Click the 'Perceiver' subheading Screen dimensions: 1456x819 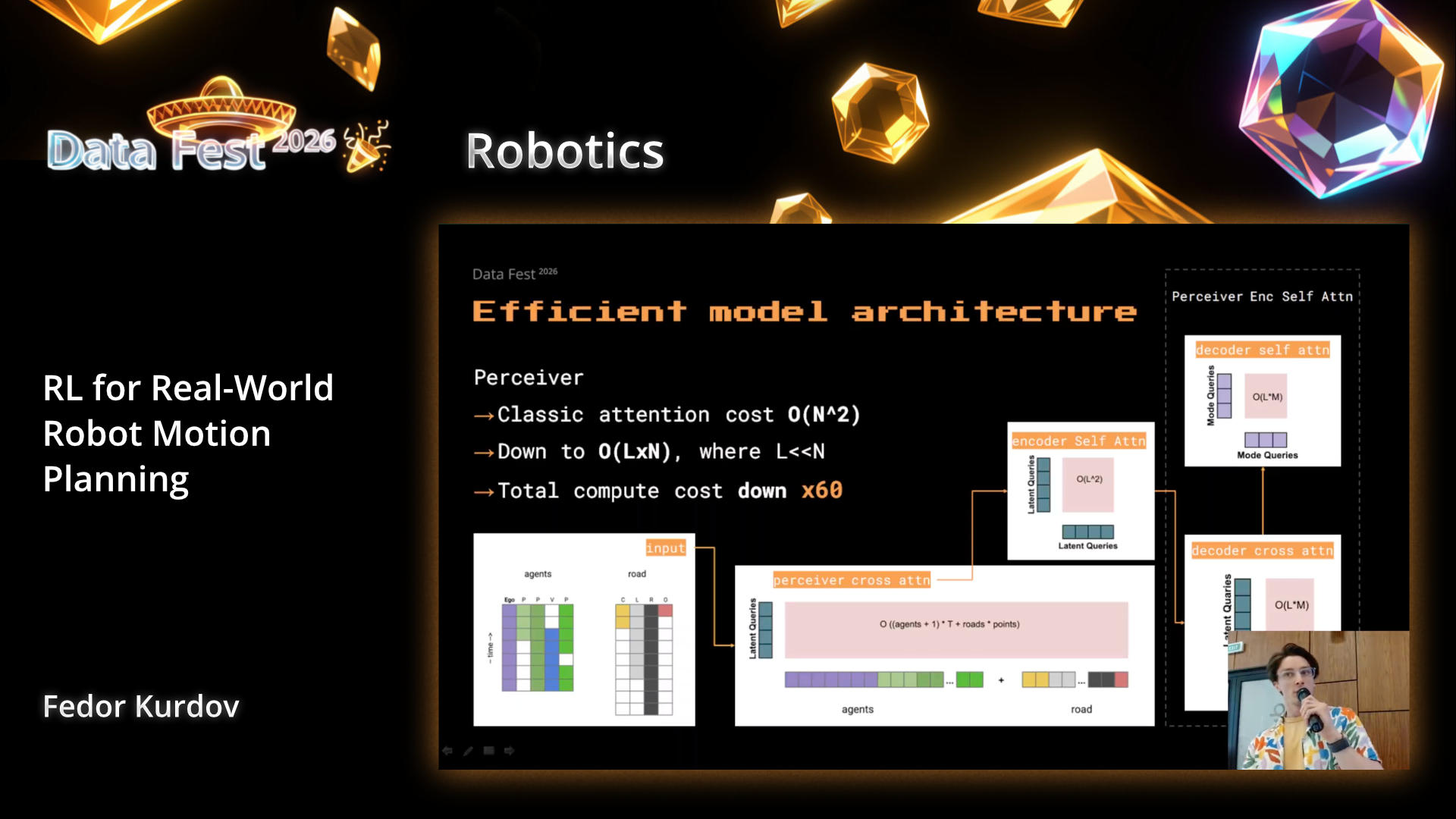pyautogui.click(x=529, y=378)
